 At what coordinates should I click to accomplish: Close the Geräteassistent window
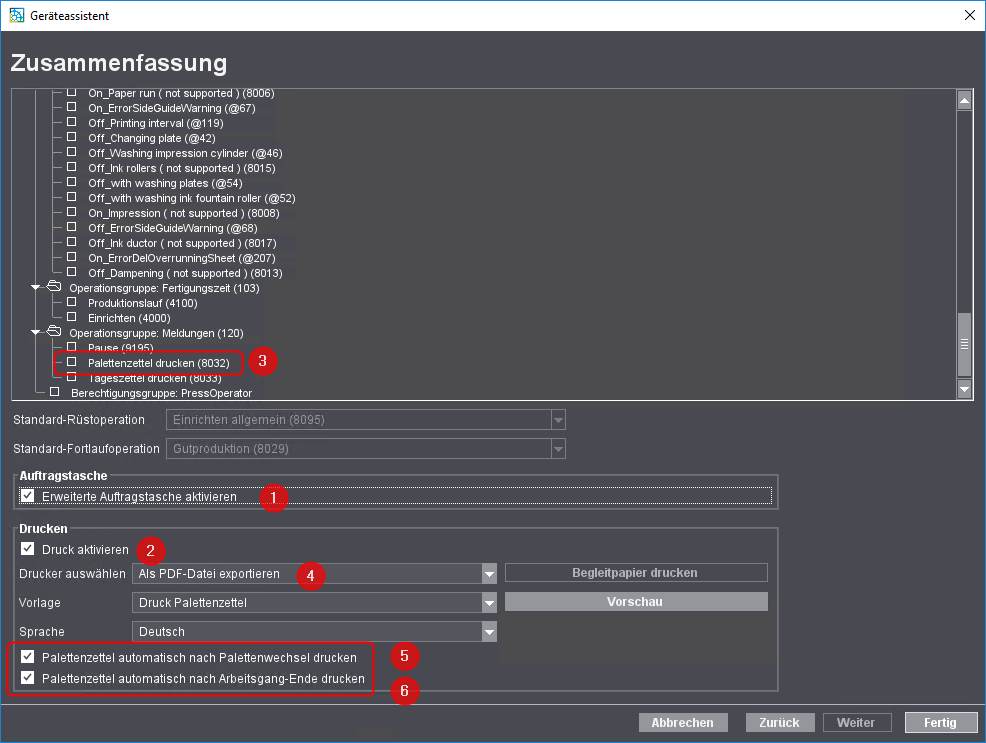point(970,15)
